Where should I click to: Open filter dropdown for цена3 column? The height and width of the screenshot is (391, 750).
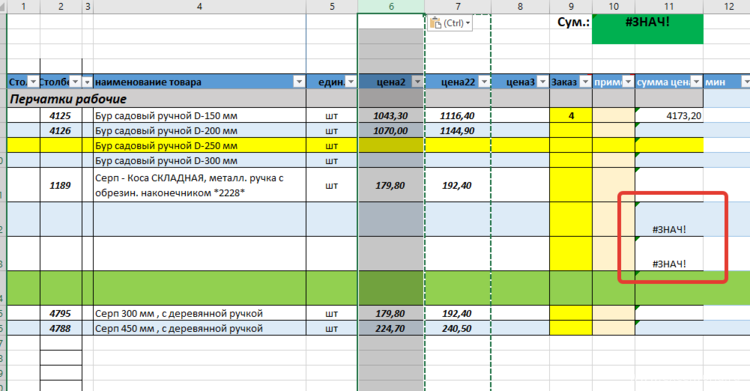[x=542, y=82]
